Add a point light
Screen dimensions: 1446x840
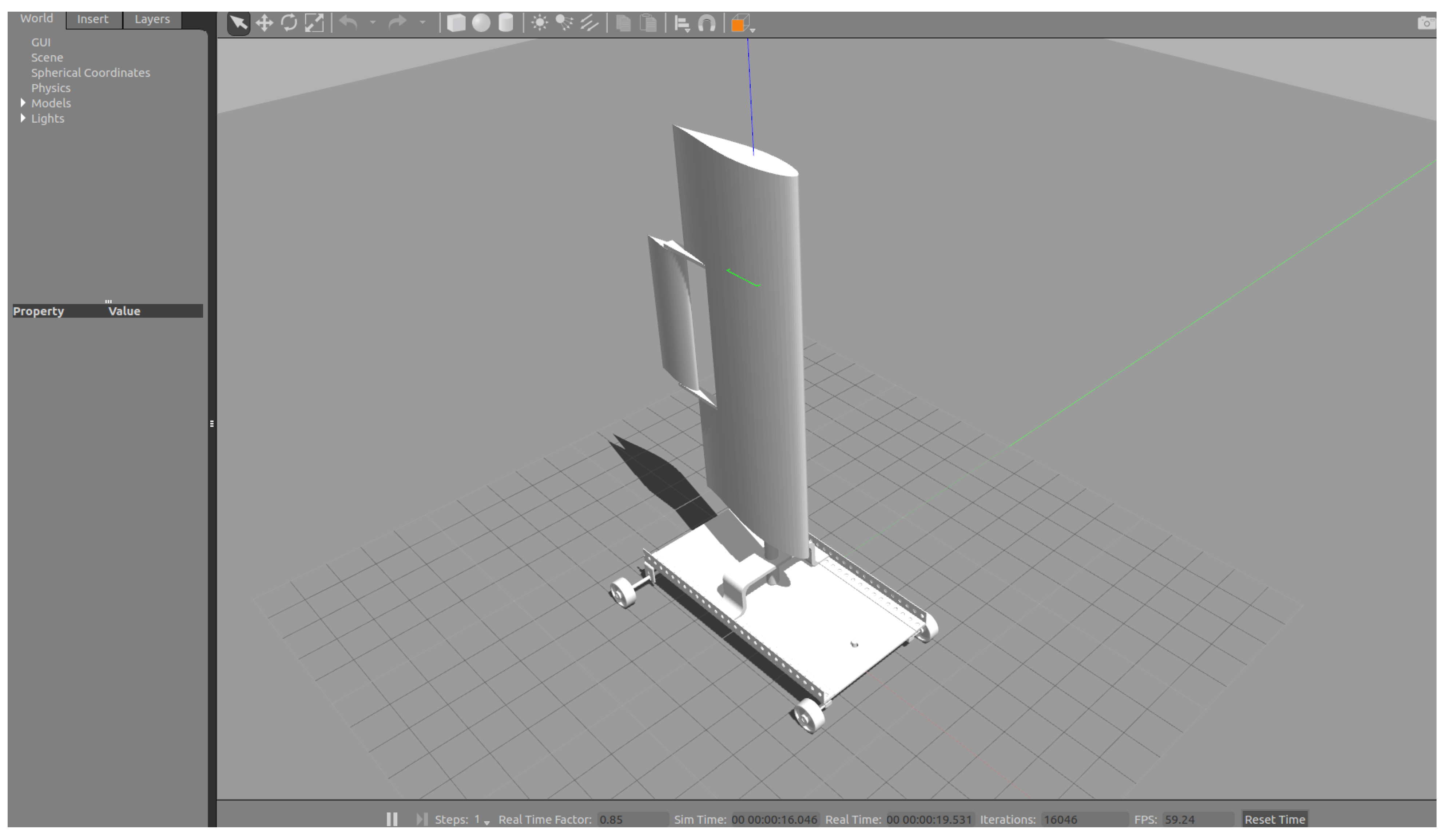coord(539,24)
